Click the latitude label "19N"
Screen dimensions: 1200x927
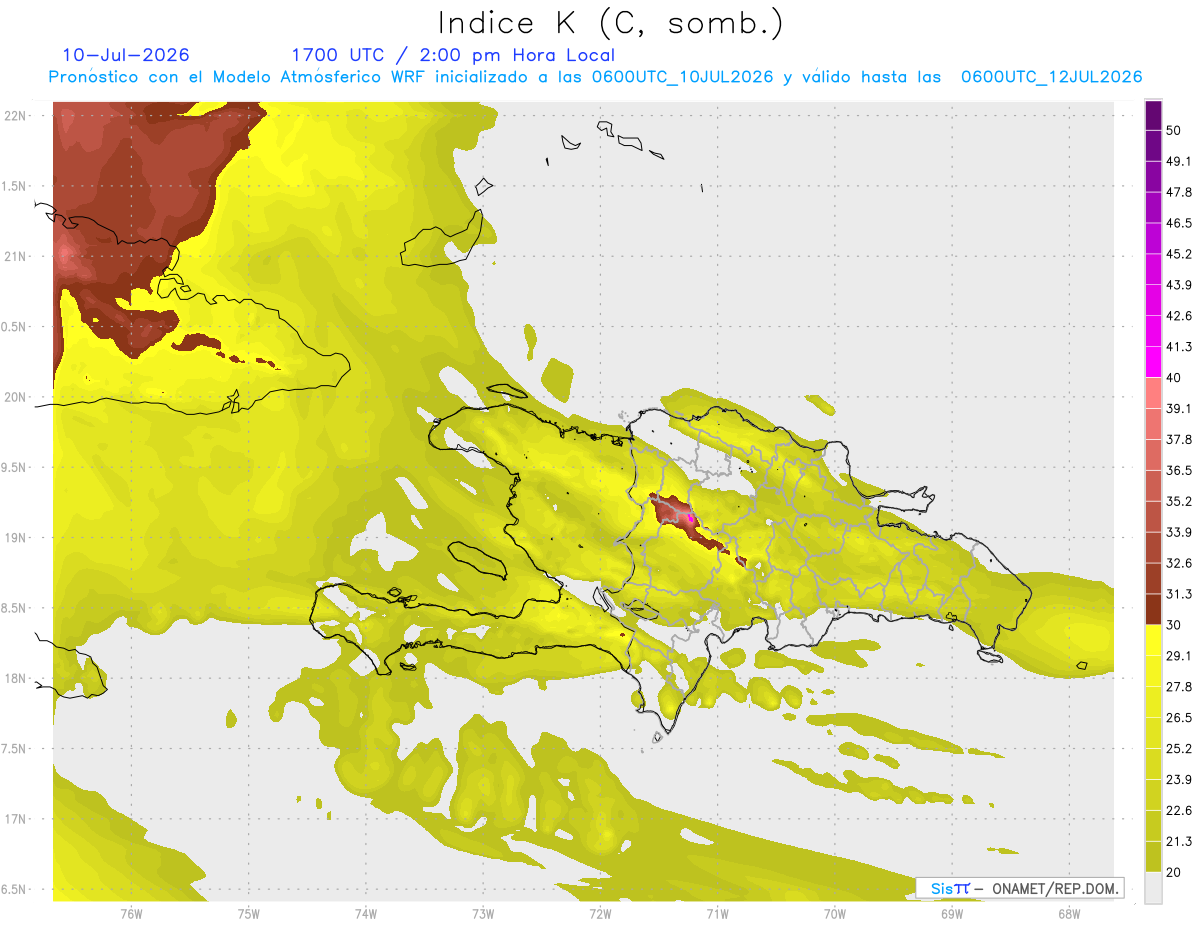coord(17,538)
